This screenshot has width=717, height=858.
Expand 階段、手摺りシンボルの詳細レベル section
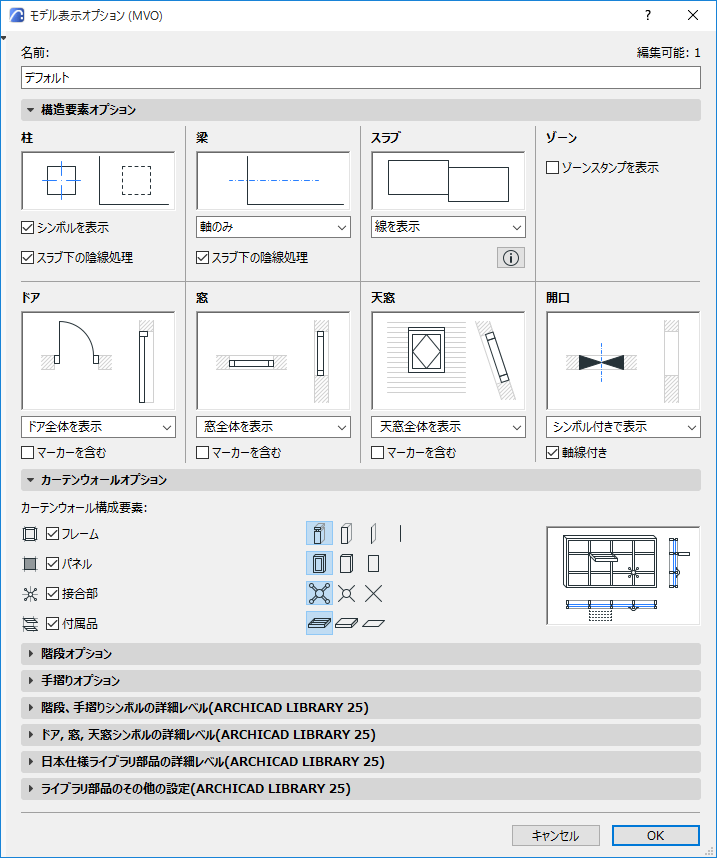[x=361, y=708]
